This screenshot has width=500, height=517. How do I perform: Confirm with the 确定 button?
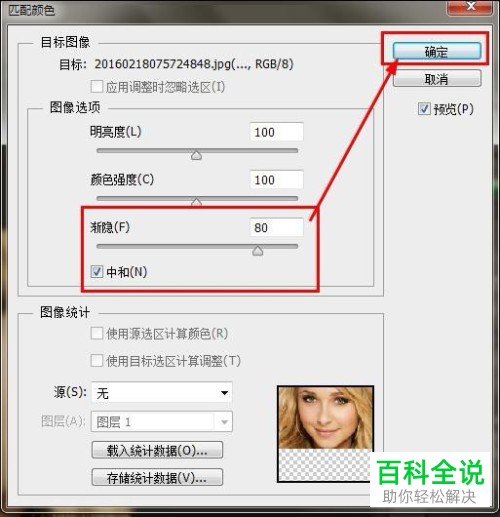point(437,51)
